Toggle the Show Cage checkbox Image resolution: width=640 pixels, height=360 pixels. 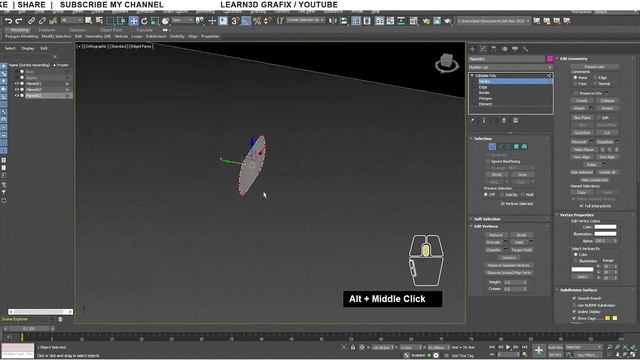574,318
